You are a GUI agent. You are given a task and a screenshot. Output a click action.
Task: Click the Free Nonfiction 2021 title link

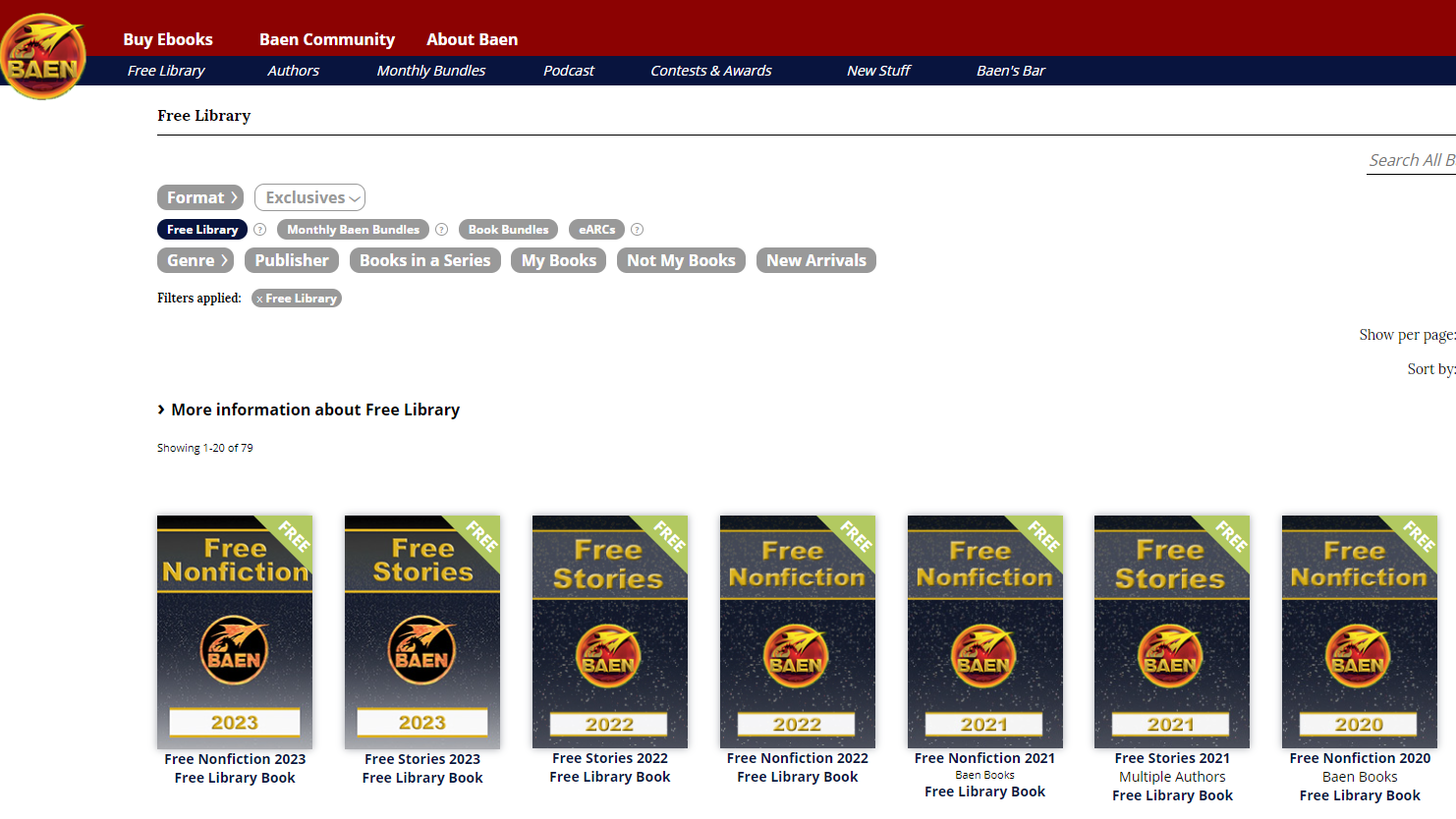coord(985,758)
